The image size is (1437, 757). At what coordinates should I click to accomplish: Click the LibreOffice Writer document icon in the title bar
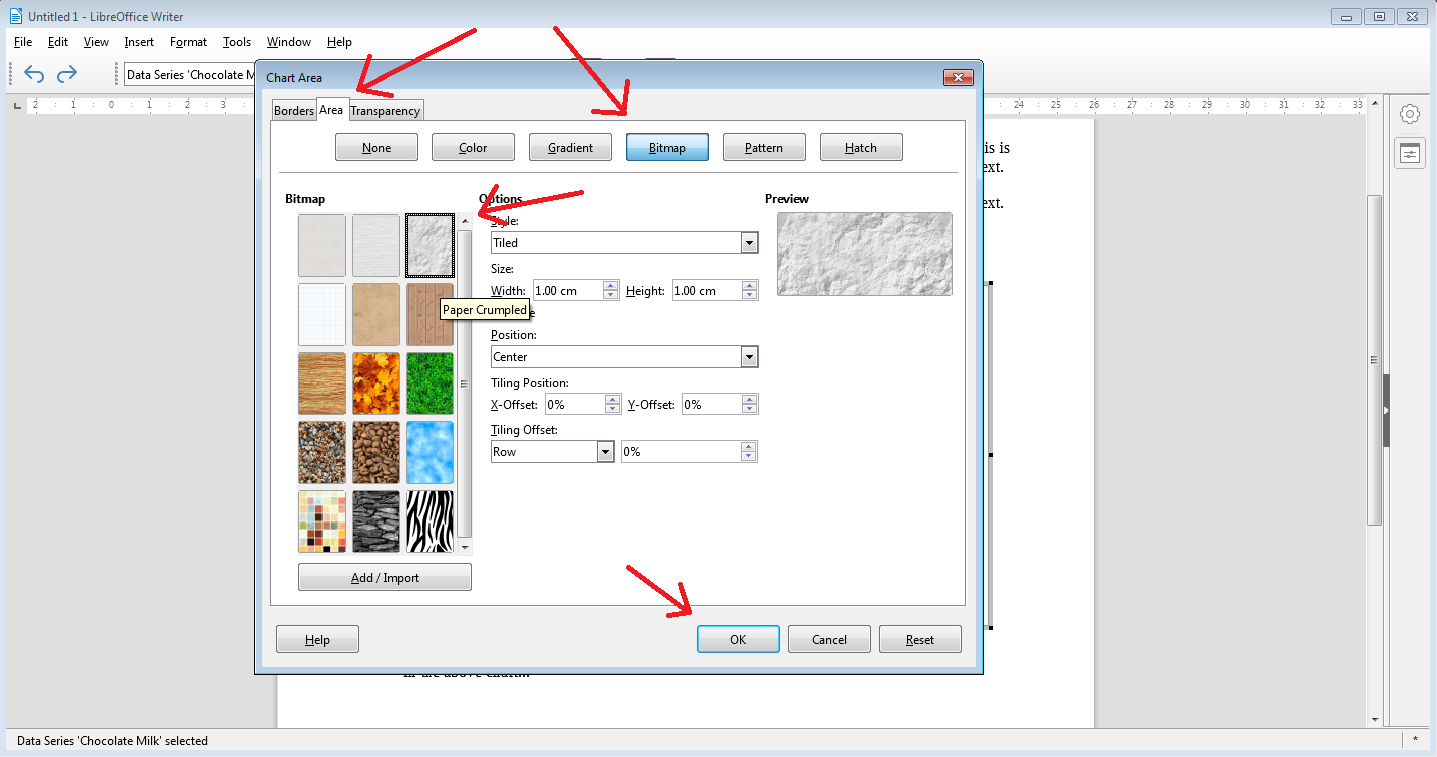[15, 16]
